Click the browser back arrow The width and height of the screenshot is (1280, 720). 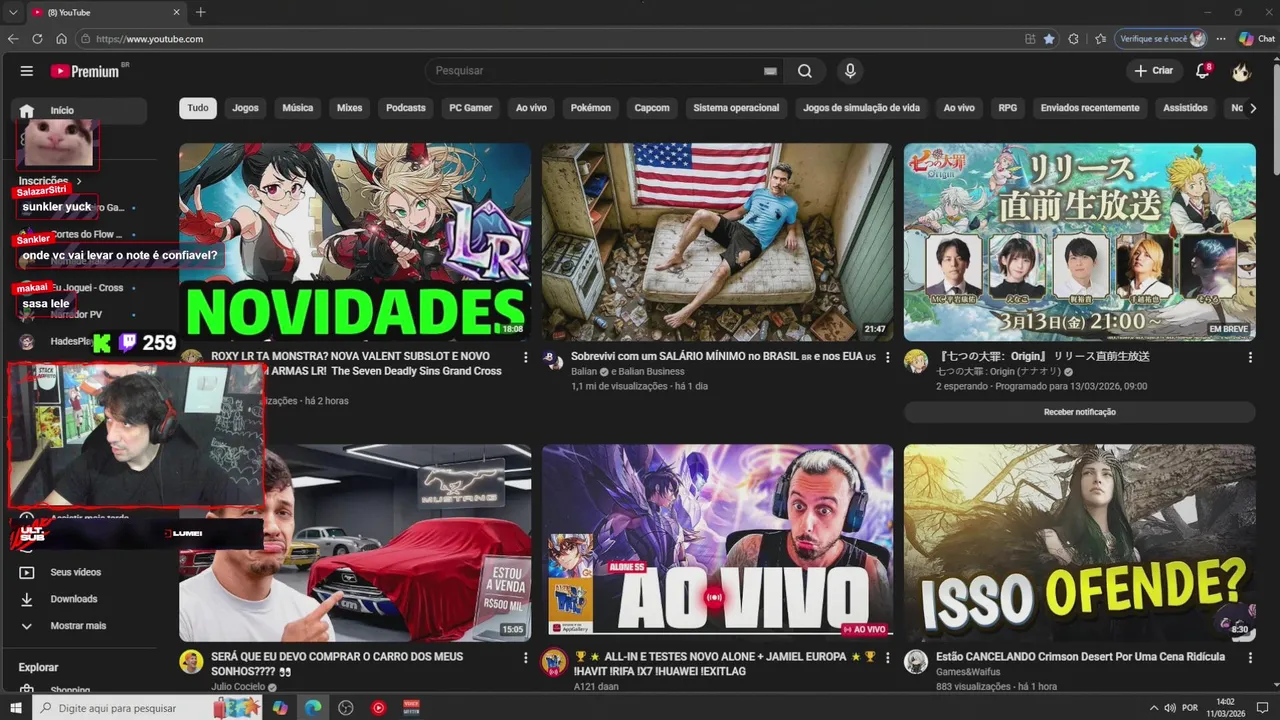click(x=13, y=39)
